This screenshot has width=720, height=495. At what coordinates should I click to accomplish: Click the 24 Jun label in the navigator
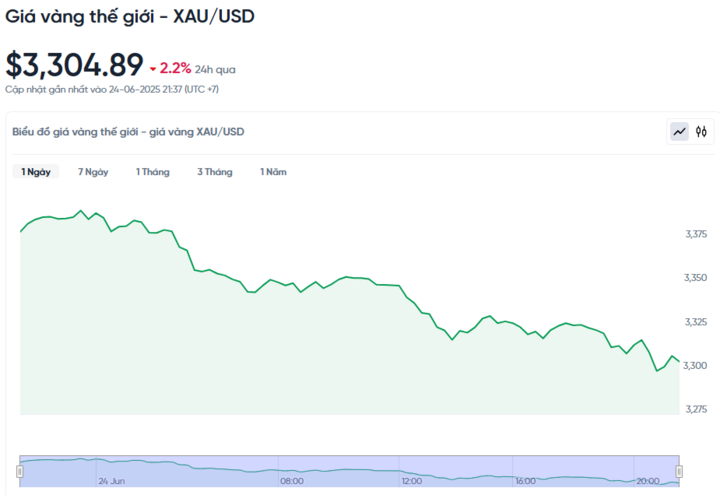coord(112,481)
